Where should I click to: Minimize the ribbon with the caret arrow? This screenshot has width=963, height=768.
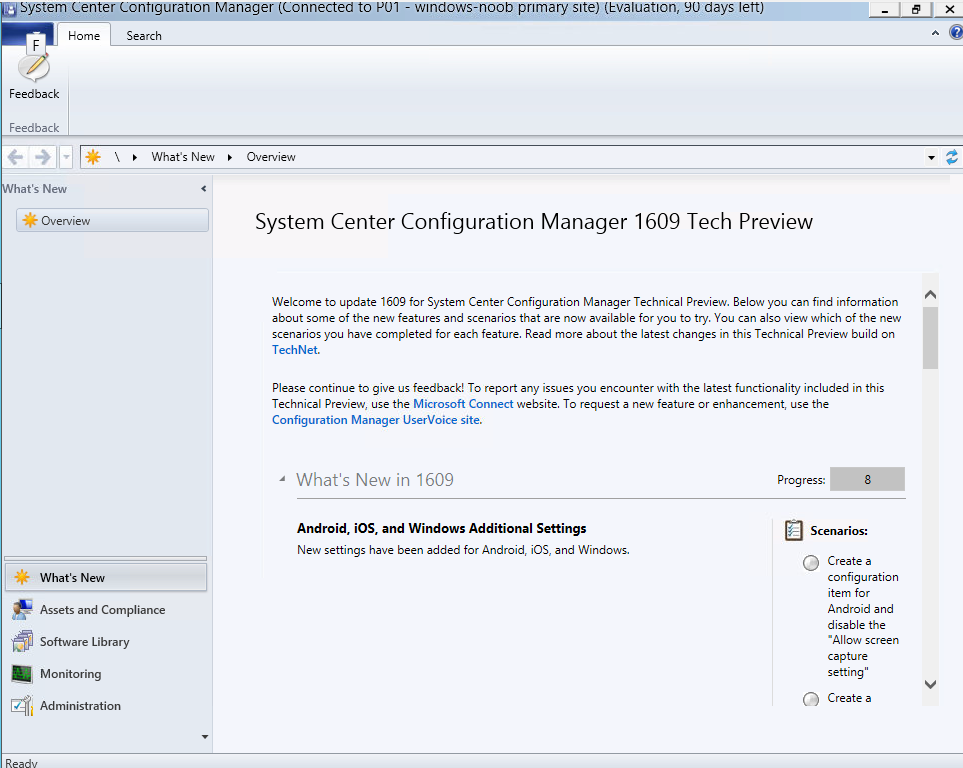pyautogui.click(x=935, y=33)
